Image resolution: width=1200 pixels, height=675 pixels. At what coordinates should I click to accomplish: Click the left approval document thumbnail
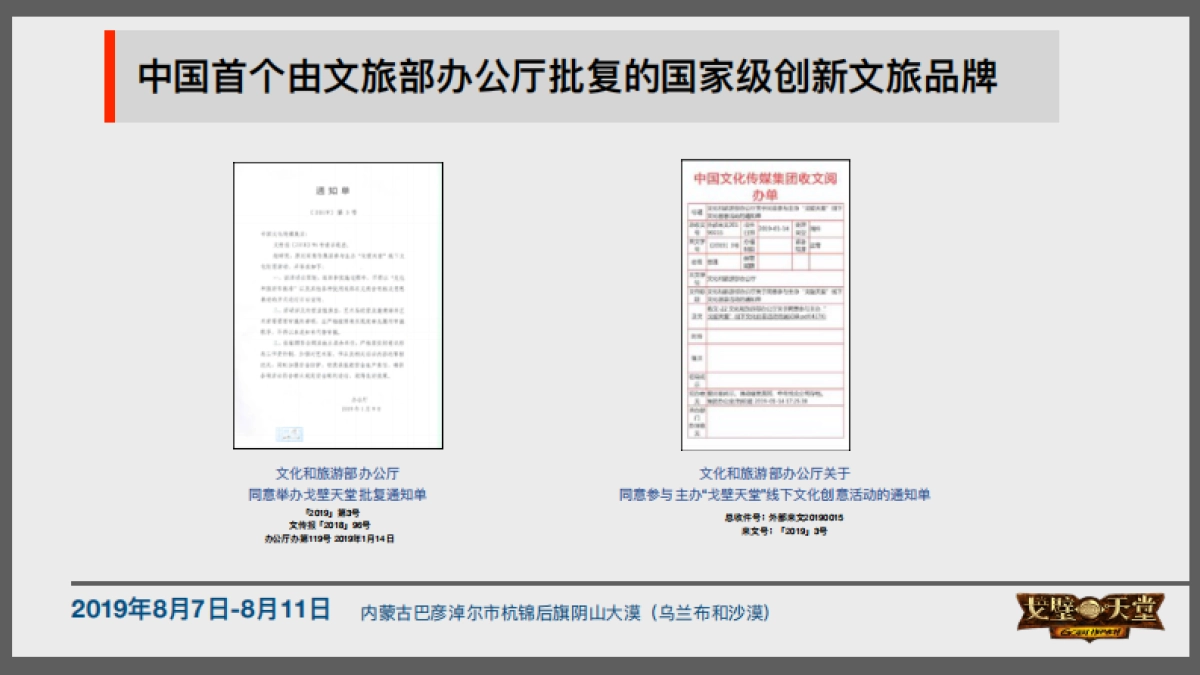(337, 305)
